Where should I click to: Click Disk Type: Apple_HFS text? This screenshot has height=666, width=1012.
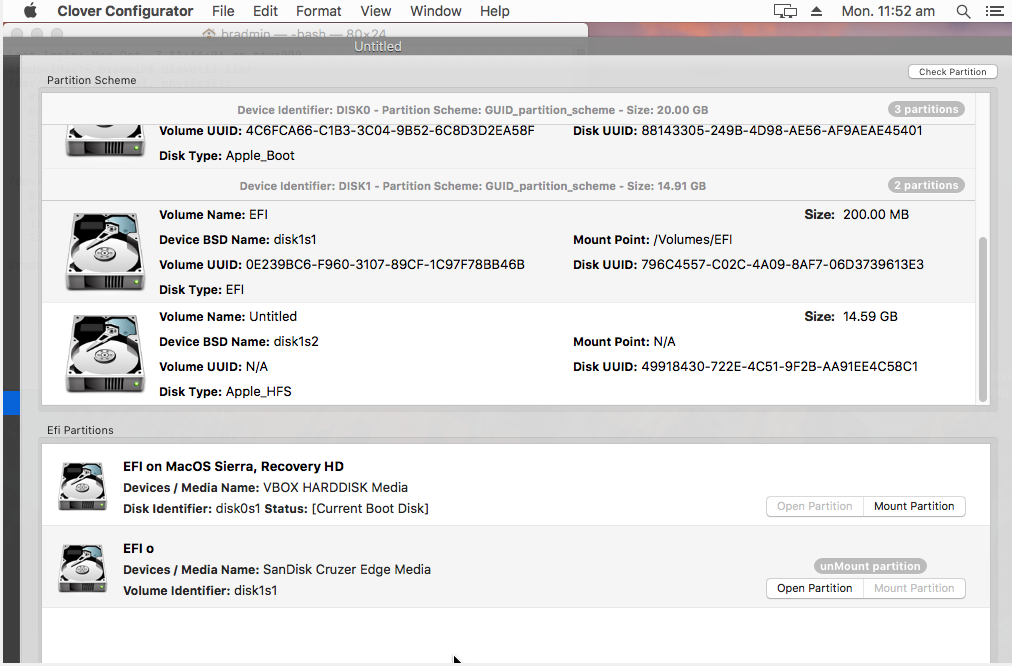225,392
